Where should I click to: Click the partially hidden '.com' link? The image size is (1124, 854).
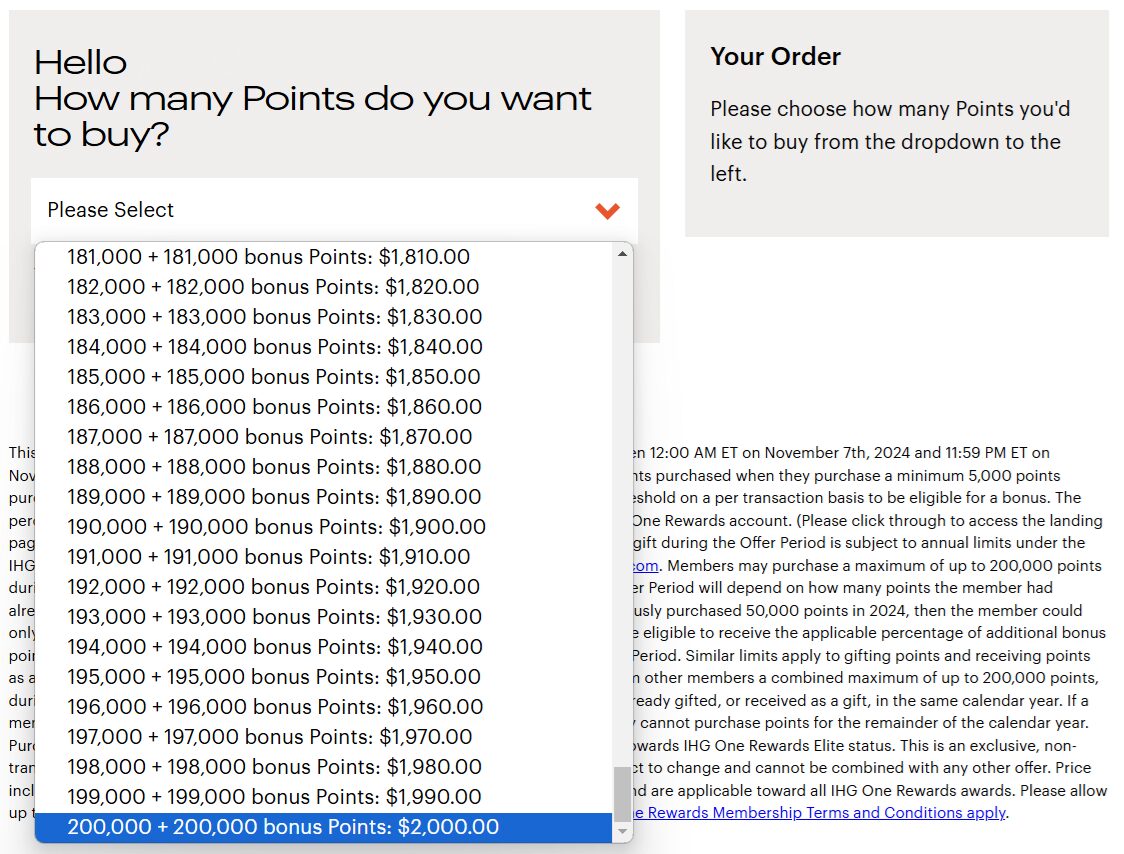646,566
